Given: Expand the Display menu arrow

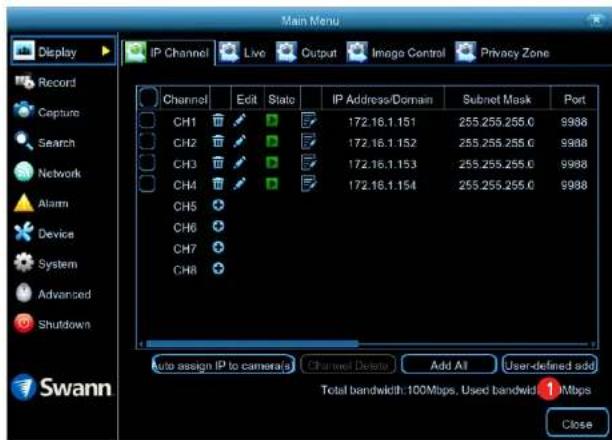Looking at the screenshot, I should pos(105,51).
